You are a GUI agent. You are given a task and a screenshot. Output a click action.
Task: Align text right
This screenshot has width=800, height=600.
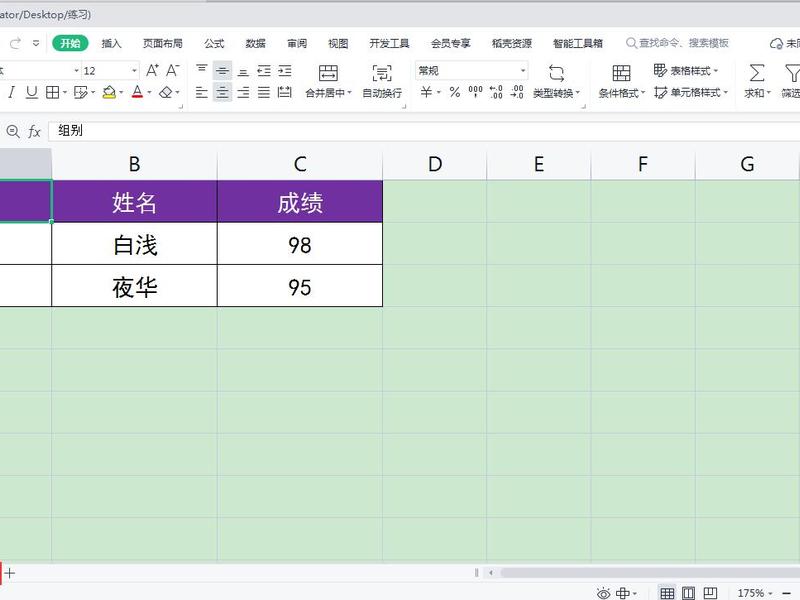point(243,92)
